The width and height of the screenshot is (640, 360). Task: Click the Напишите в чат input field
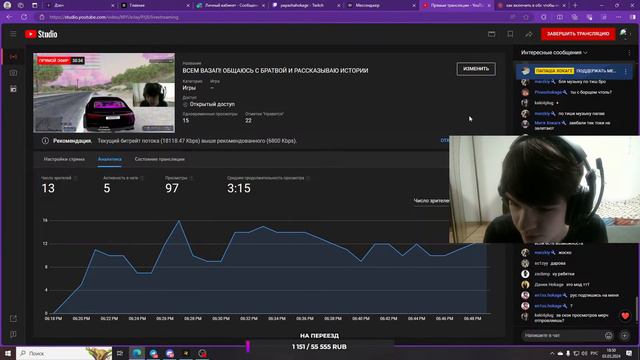[x=561, y=336]
